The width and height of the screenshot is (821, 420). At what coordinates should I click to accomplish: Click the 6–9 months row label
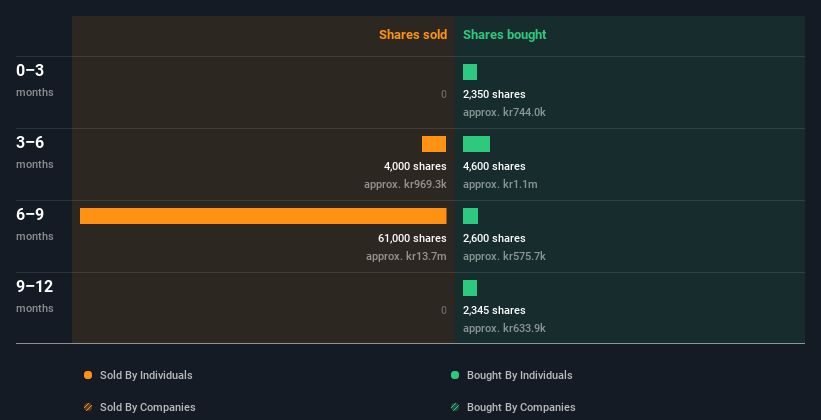click(x=35, y=224)
